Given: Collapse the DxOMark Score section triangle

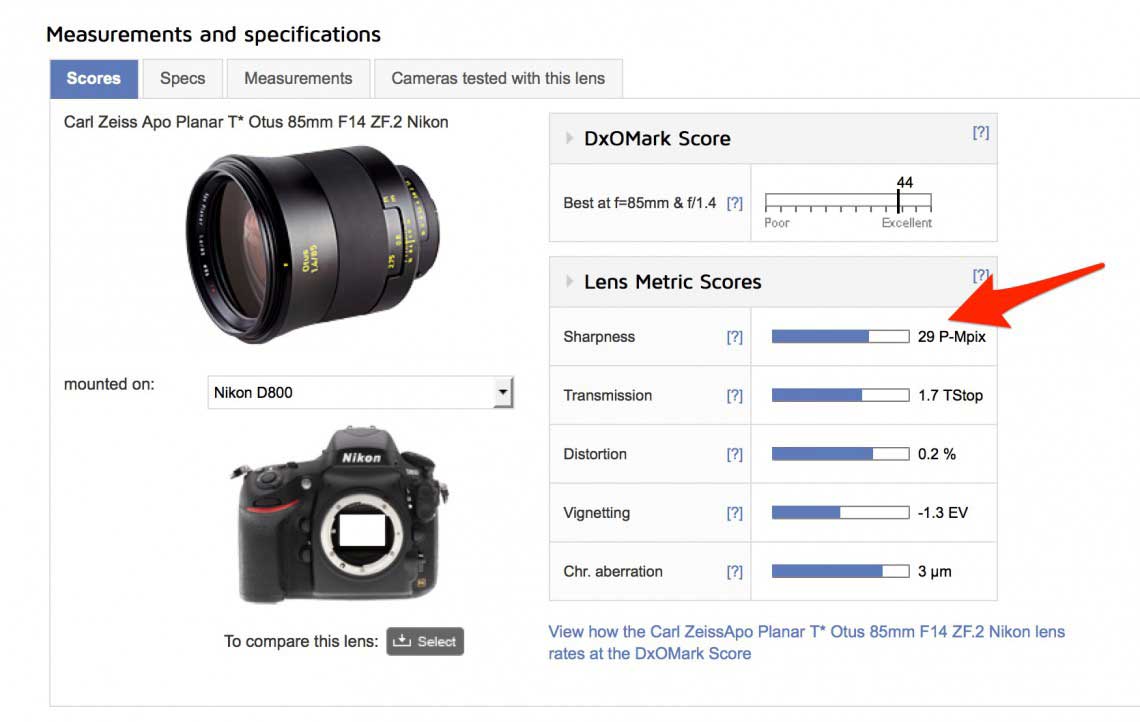Looking at the screenshot, I should [570, 139].
